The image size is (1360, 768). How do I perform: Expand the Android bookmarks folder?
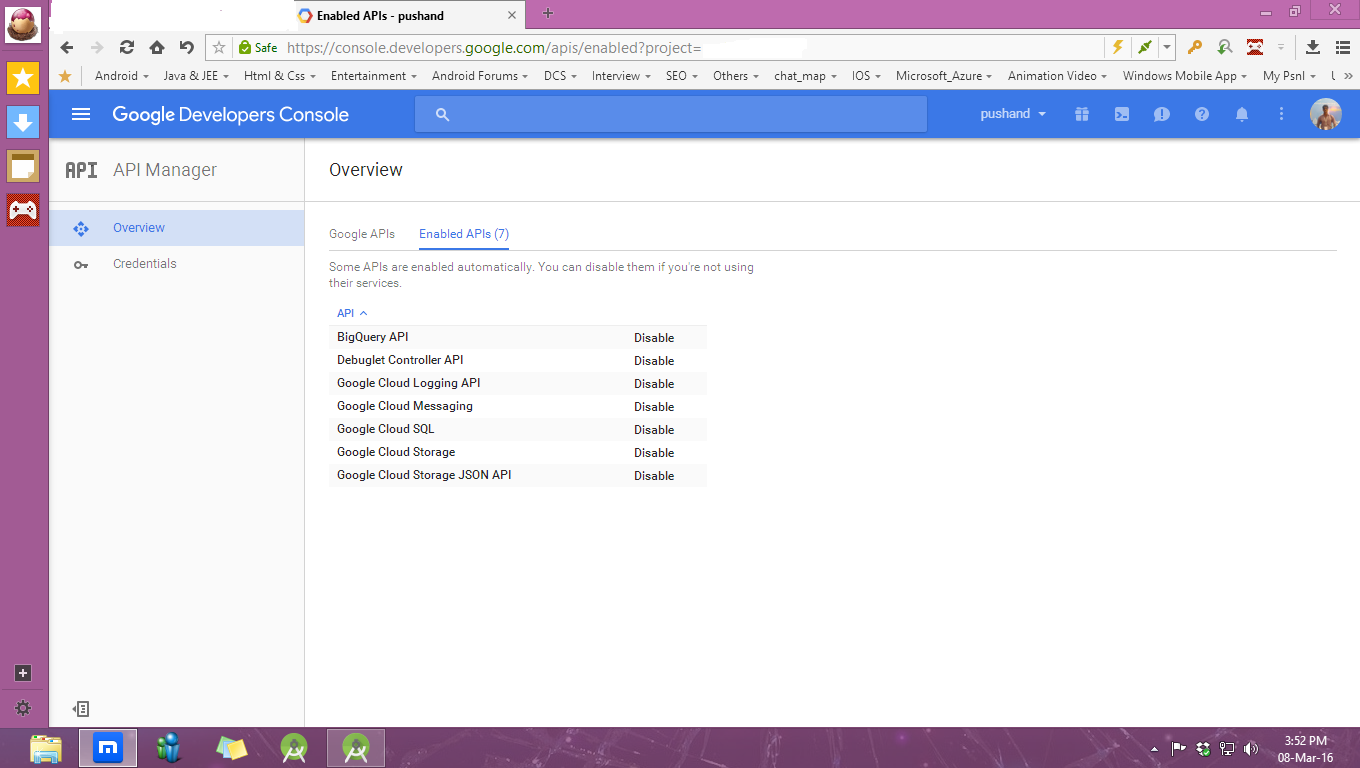(122, 76)
